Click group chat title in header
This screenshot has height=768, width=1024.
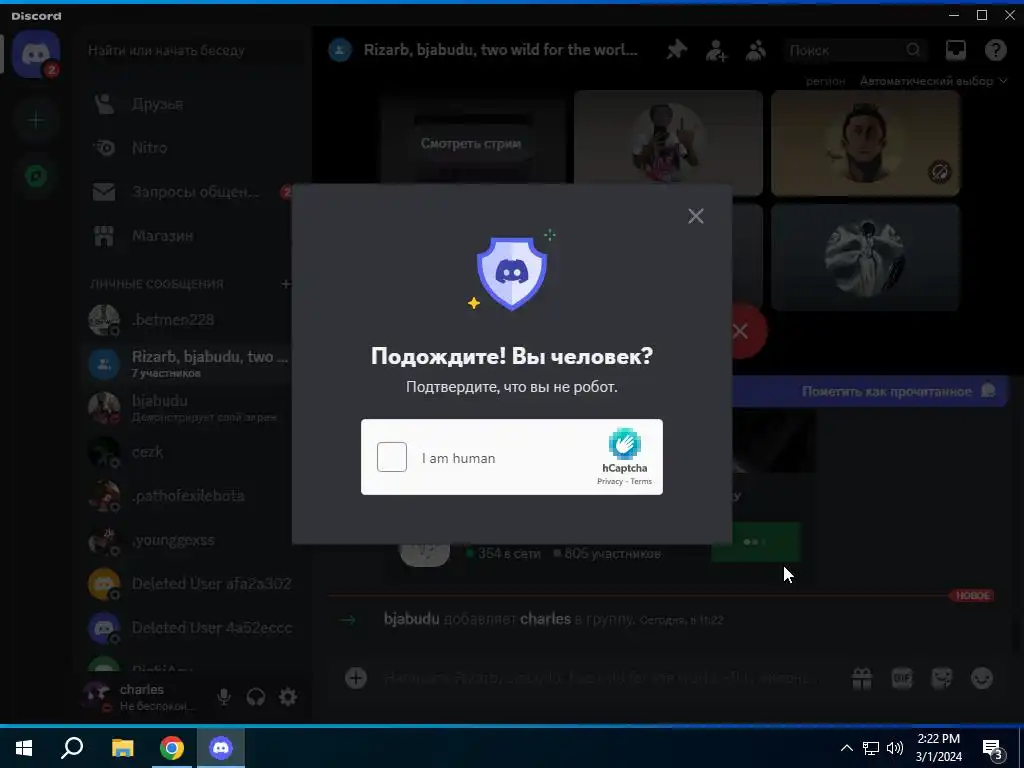tap(500, 50)
